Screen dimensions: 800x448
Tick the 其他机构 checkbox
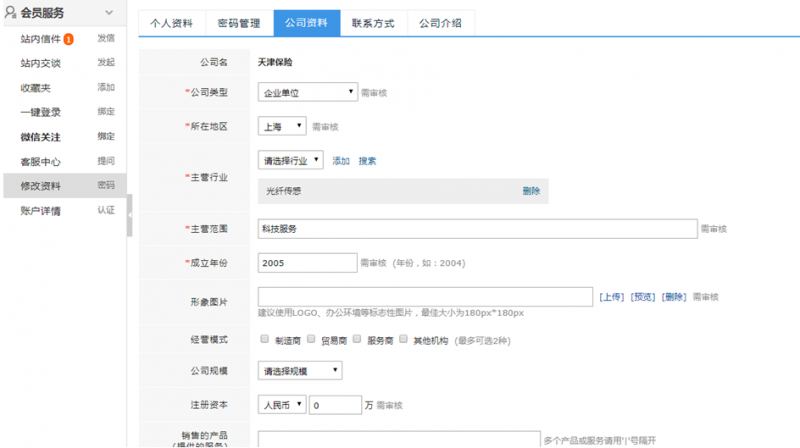(x=403, y=339)
